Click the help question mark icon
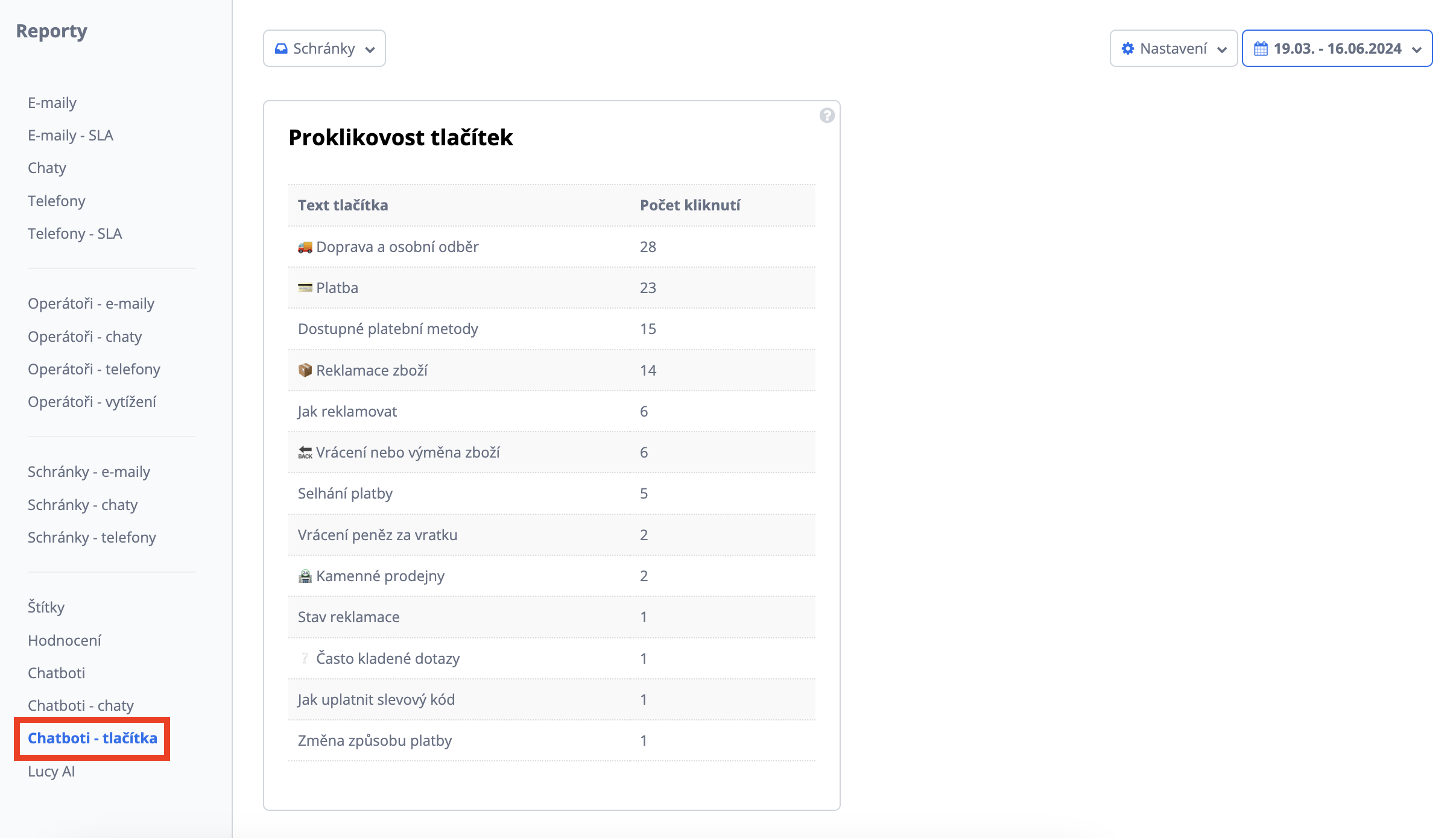 826,115
